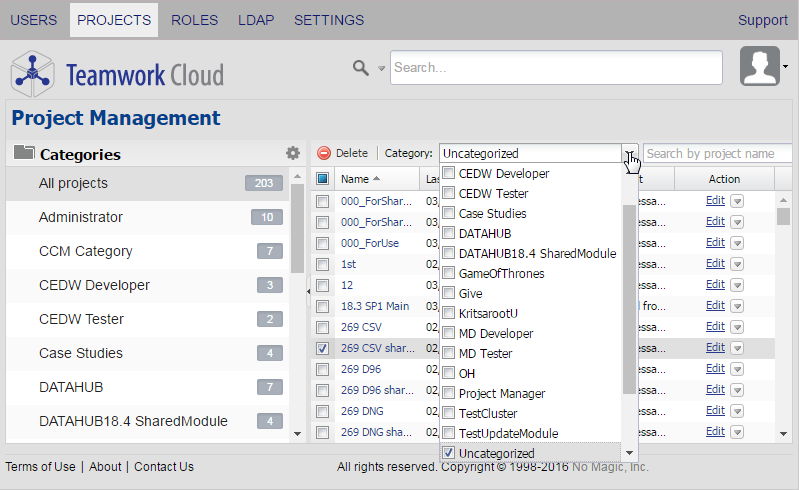Screen dimensions: 799x490
Task: Collapse the categories panel splitter arrow
Action: [308, 292]
